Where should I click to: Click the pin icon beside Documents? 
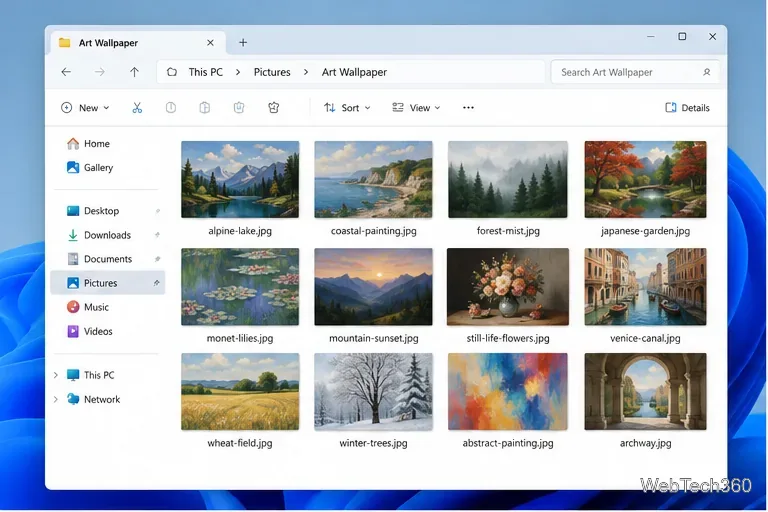point(157,259)
